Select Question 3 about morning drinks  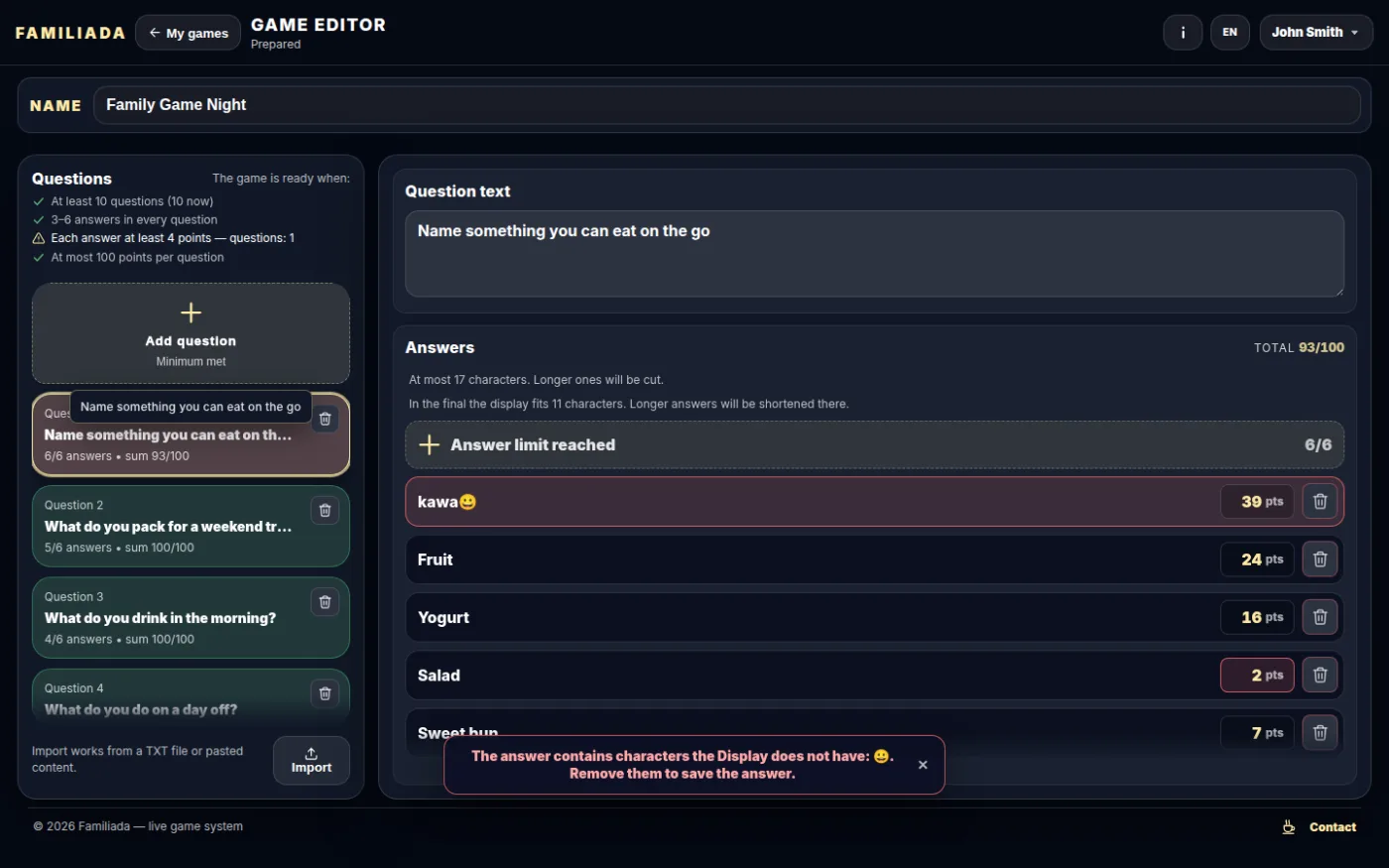point(190,618)
